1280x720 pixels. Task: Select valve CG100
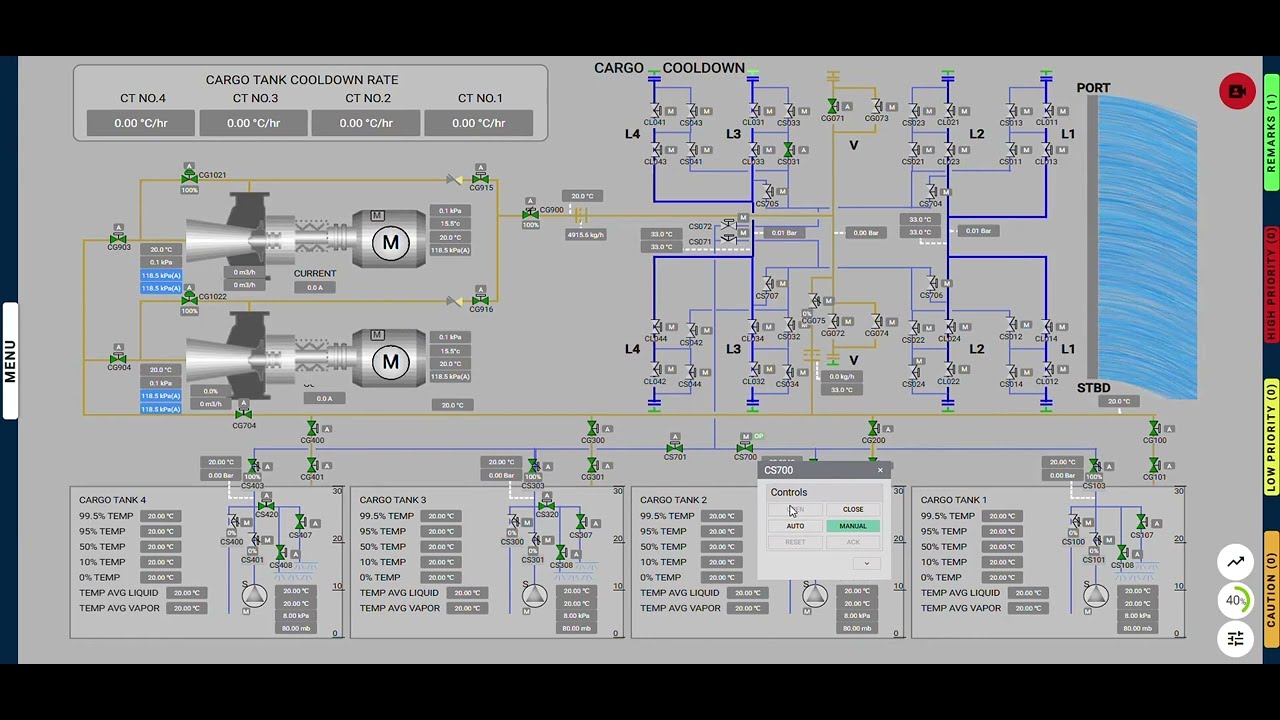1155,429
